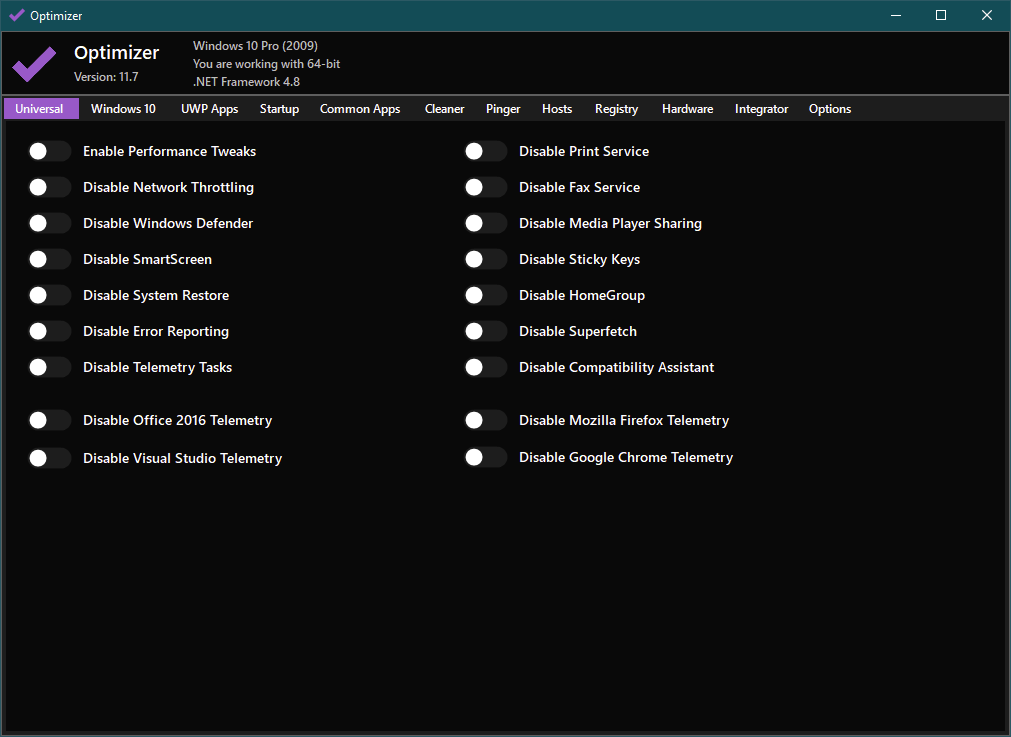Go to the Registry tab
1011x737 pixels.
[x=616, y=109]
